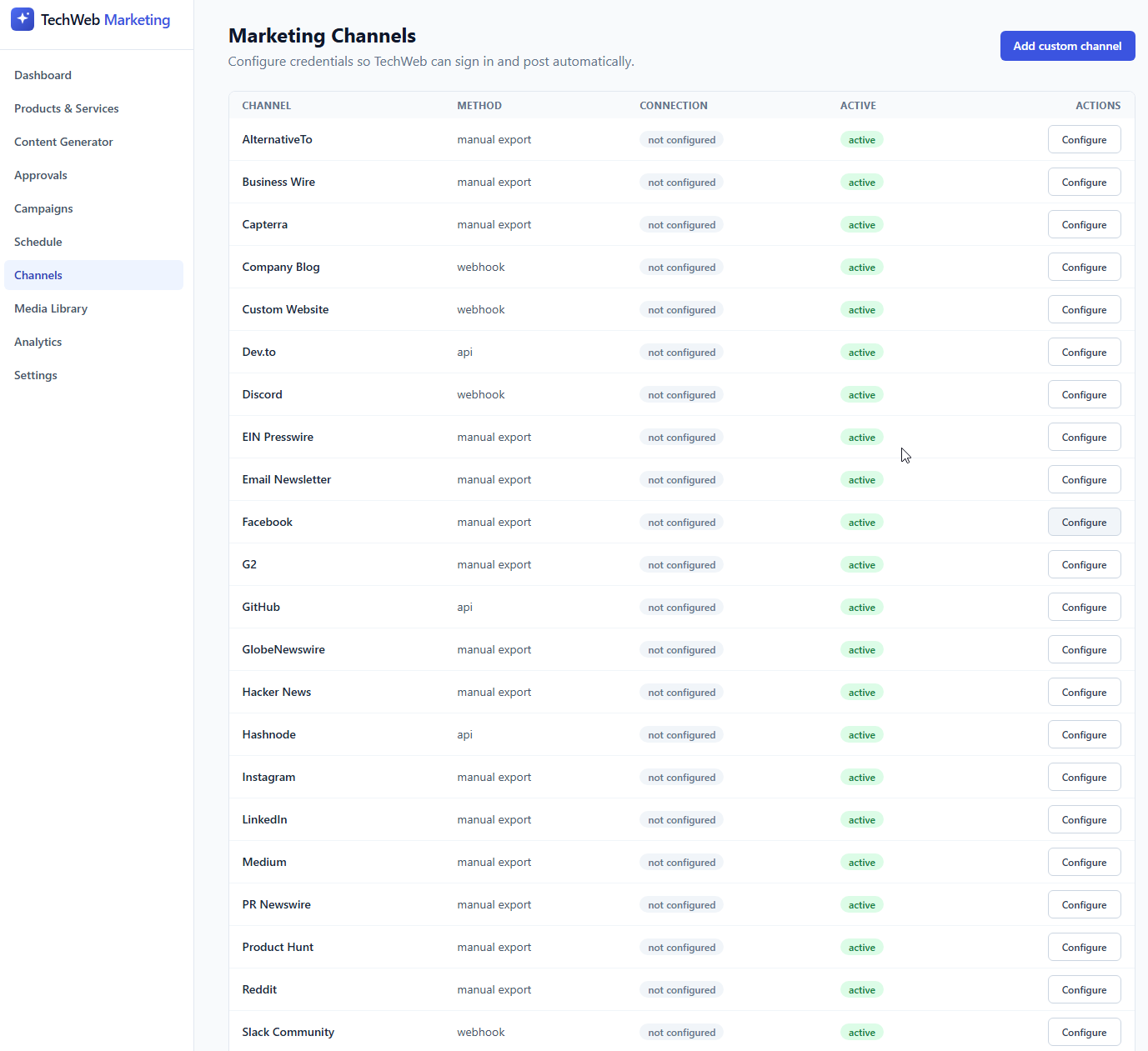The image size is (1148, 1051).
Task: Open the Media Library
Action: click(x=93, y=308)
